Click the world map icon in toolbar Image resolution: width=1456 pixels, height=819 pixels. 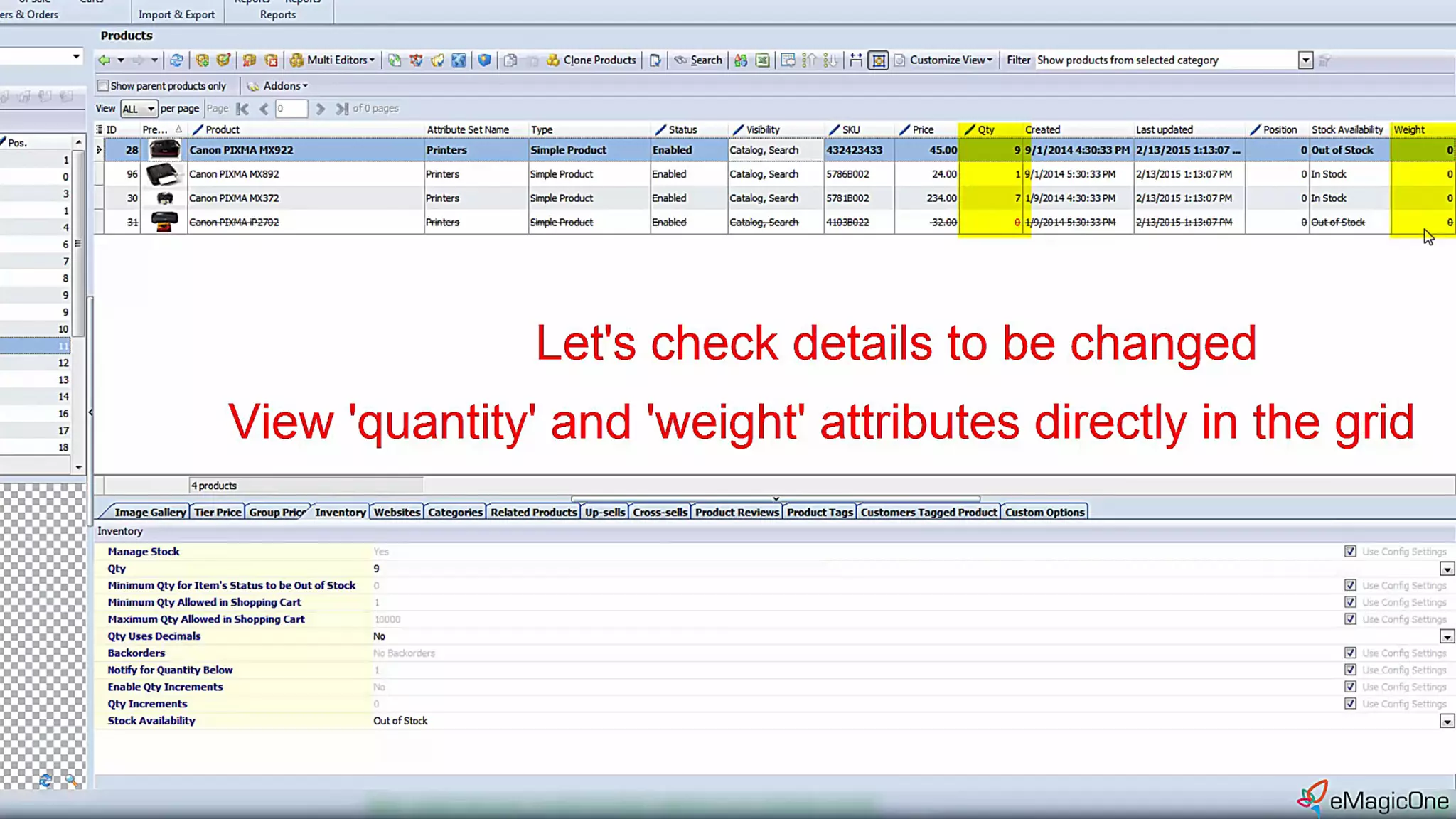pos(459,60)
